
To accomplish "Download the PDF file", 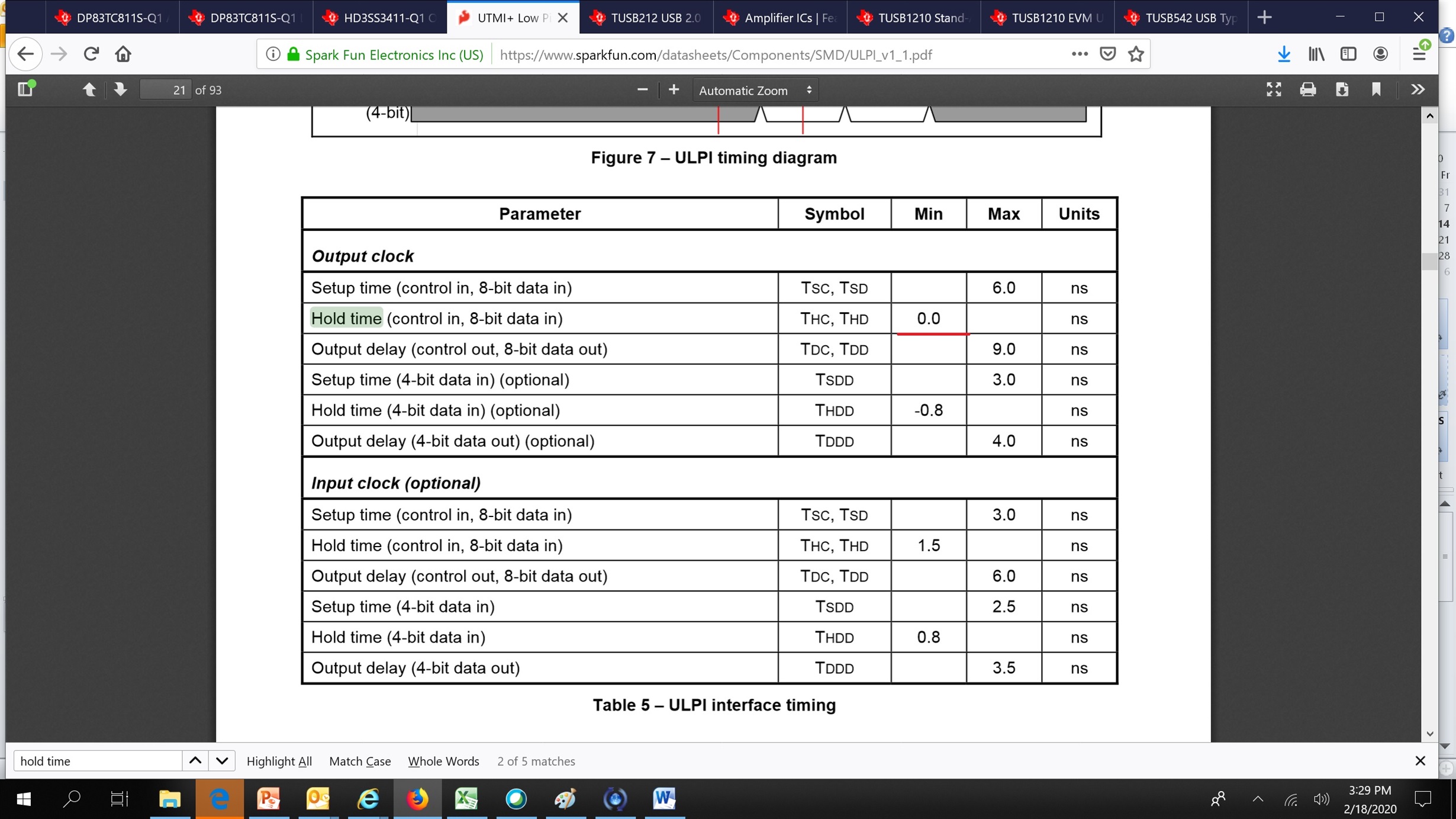I will 1342,89.
